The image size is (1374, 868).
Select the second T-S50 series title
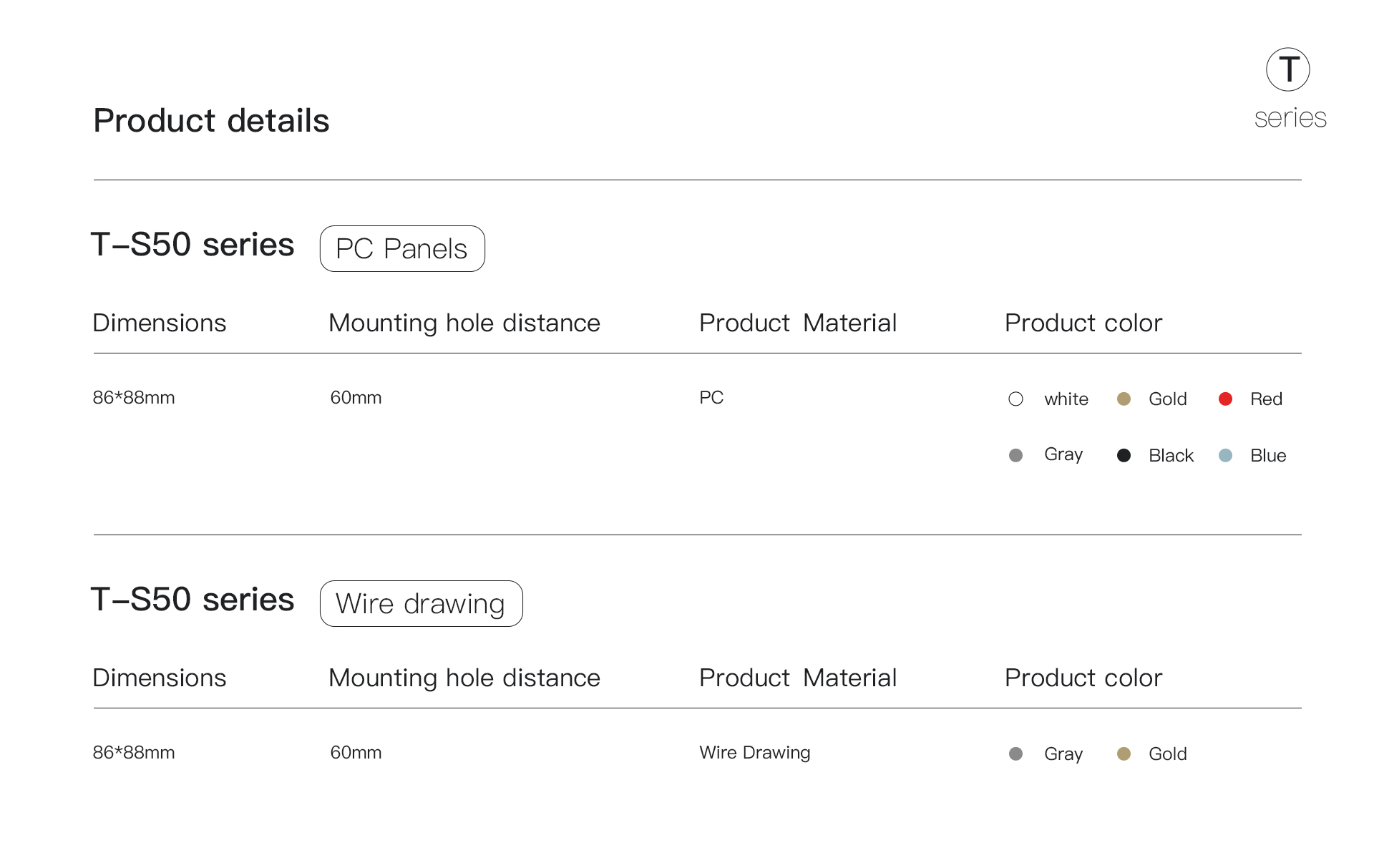[x=193, y=600]
